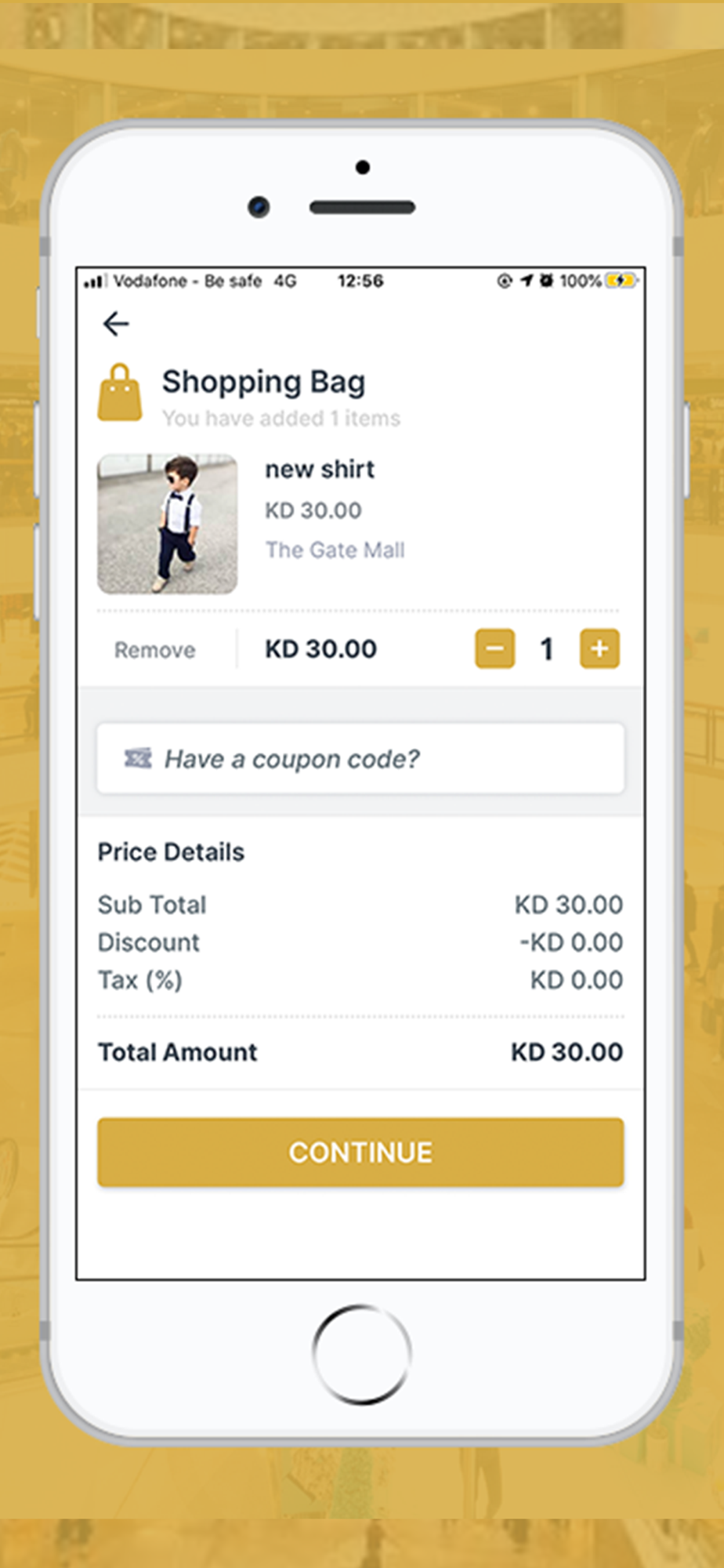Open The Gate Mall store link
The height and width of the screenshot is (1568, 724).
[x=335, y=550]
